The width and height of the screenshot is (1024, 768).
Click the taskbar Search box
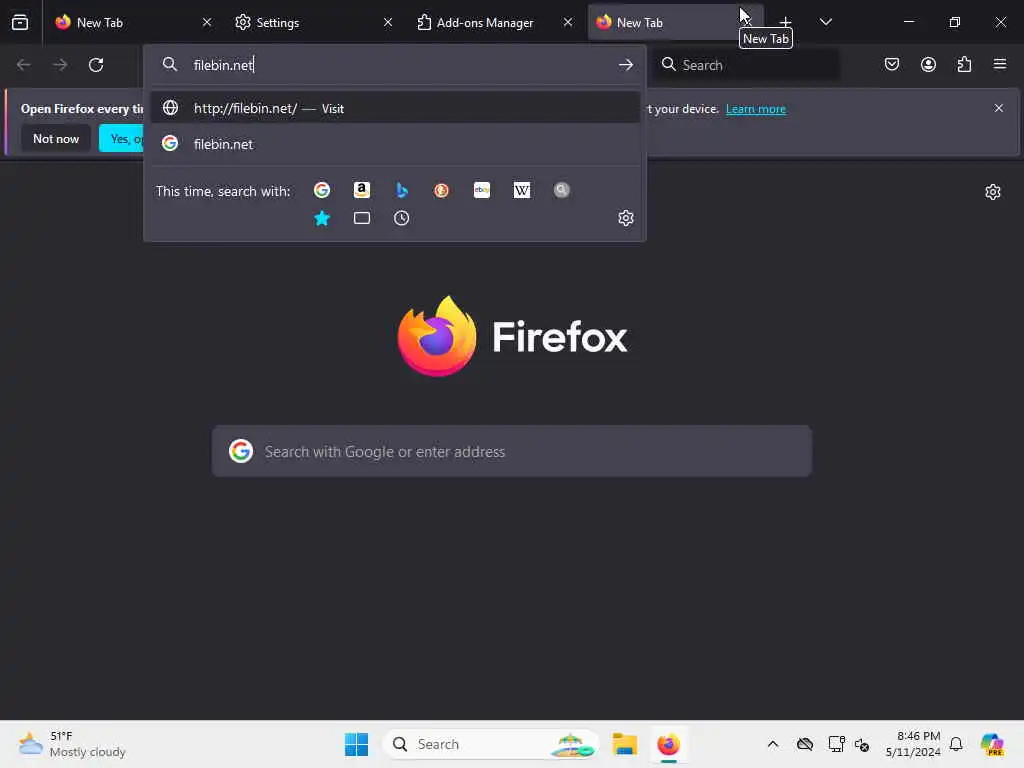tap(491, 744)
